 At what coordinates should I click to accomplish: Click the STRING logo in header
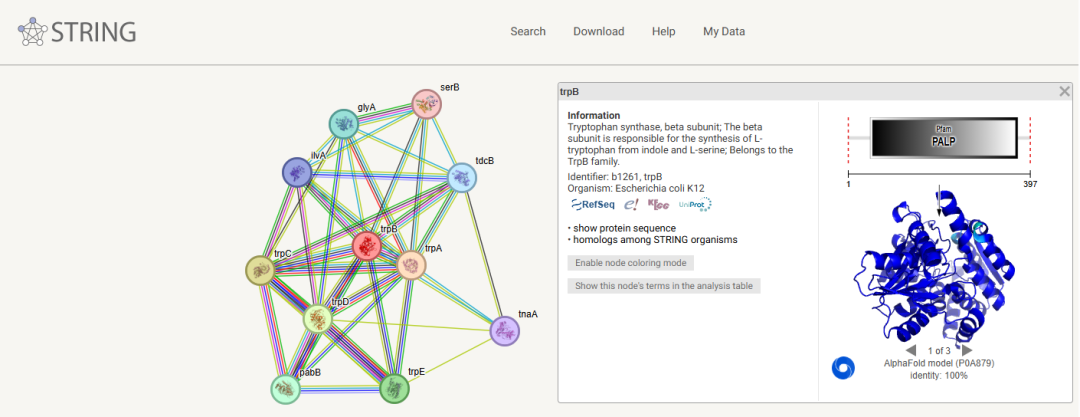click(x=77, y=32)
